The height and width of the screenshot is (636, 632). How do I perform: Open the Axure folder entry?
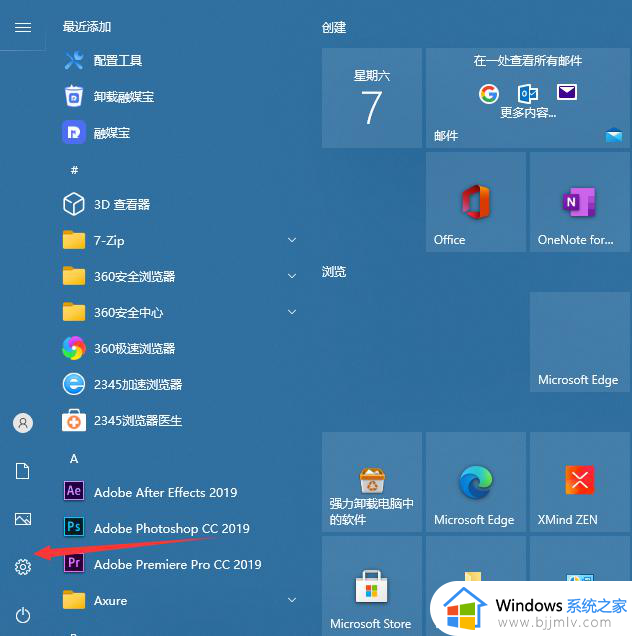(x=178, y=601)
